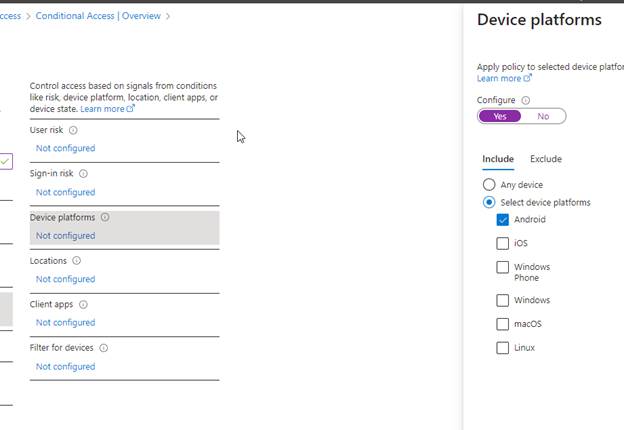Uncheck the Android platform checkbox
The width and height of the screenshot is (624, 430).
tap(502, 220)
